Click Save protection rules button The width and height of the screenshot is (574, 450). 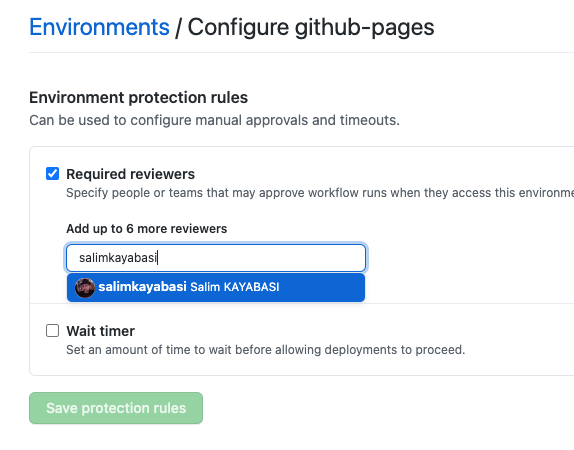(116, 408)
